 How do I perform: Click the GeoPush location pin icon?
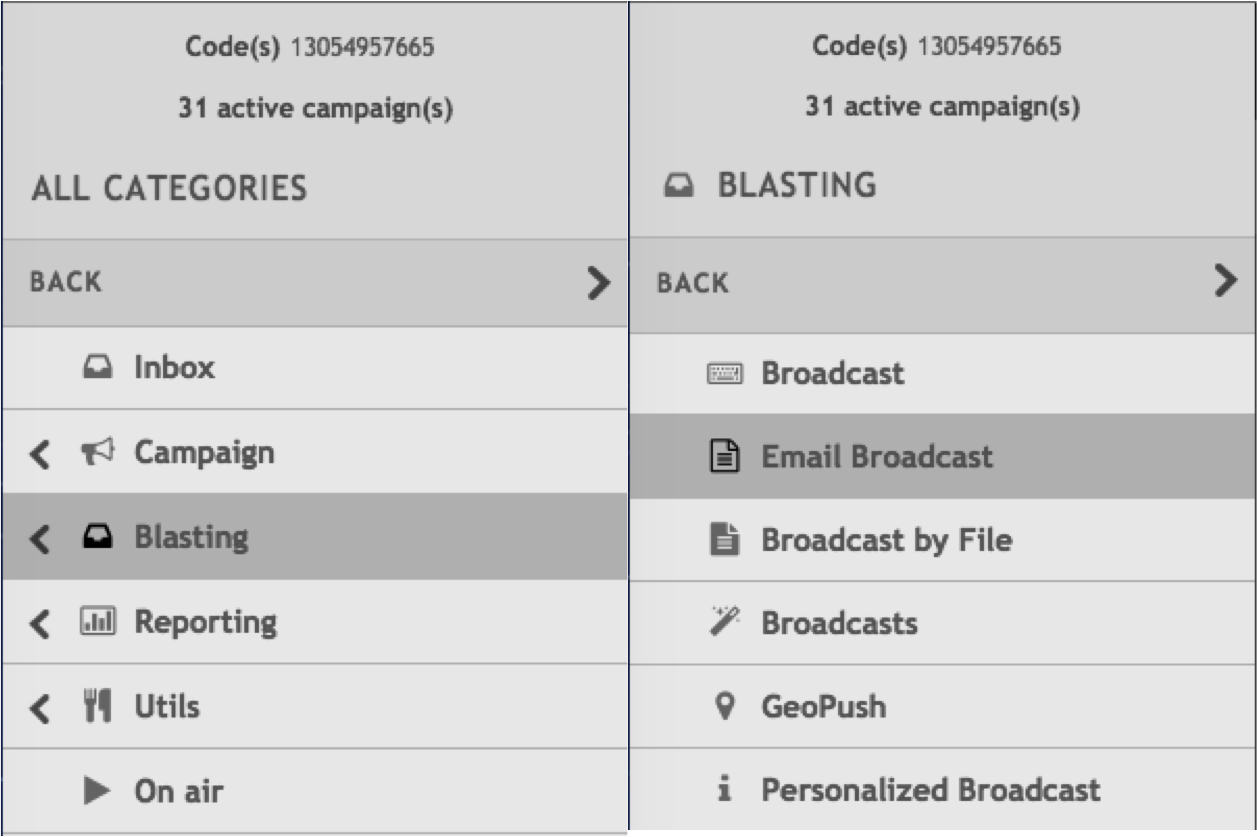725,707
